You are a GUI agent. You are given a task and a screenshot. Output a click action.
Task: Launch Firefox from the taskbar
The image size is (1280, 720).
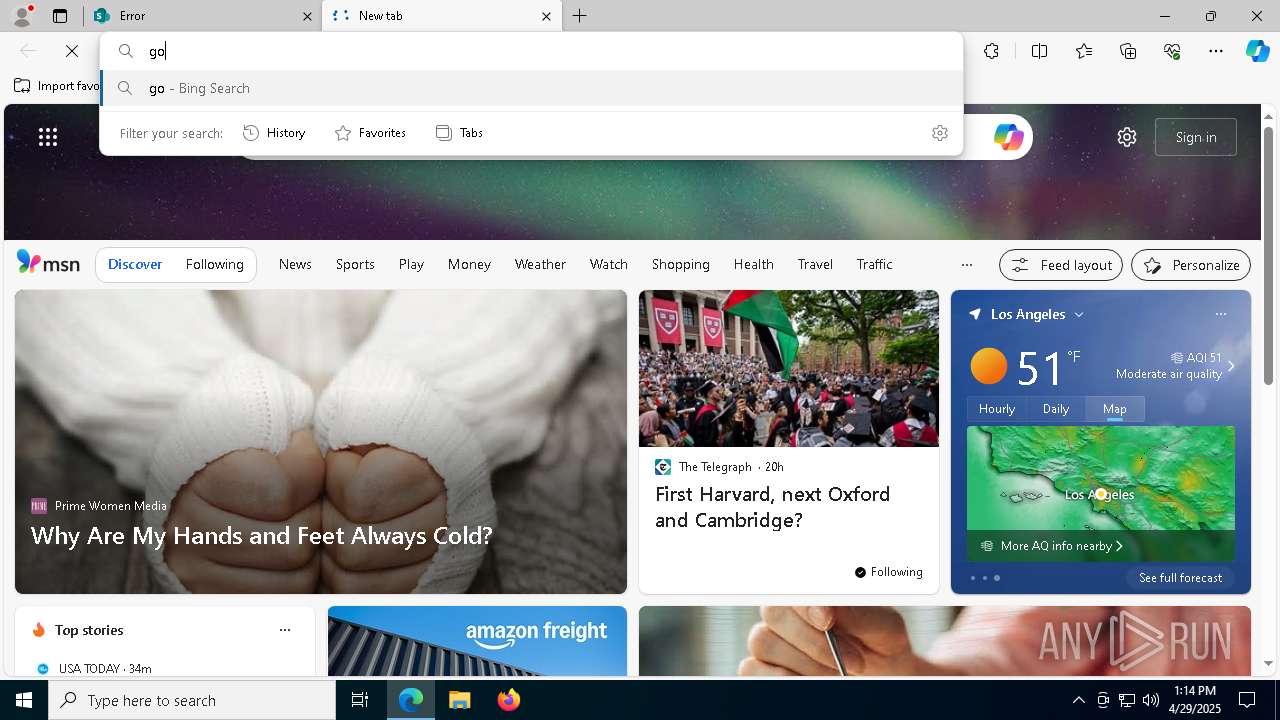pos(508,700)
